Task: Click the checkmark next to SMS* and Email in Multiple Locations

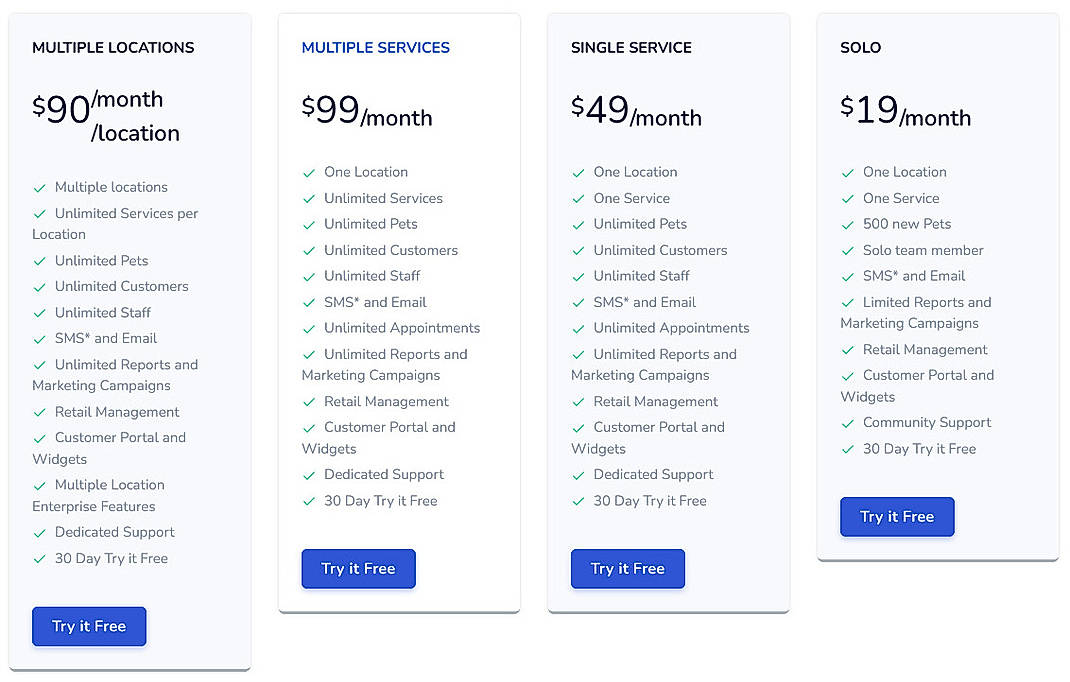Action: (x=39, y=338)
